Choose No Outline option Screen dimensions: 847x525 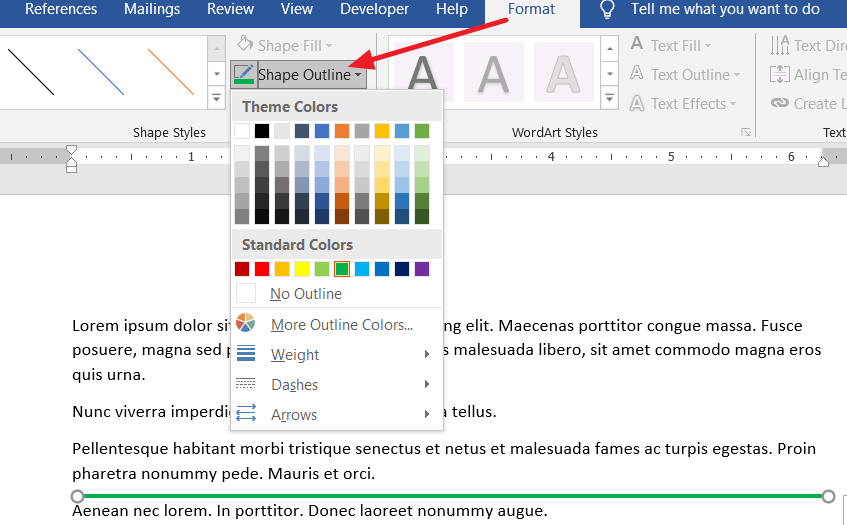click(336, 293)
